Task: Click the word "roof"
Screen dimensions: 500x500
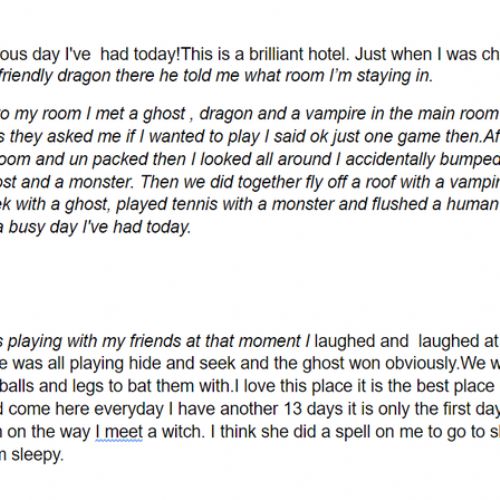Action: coord(380,182)
